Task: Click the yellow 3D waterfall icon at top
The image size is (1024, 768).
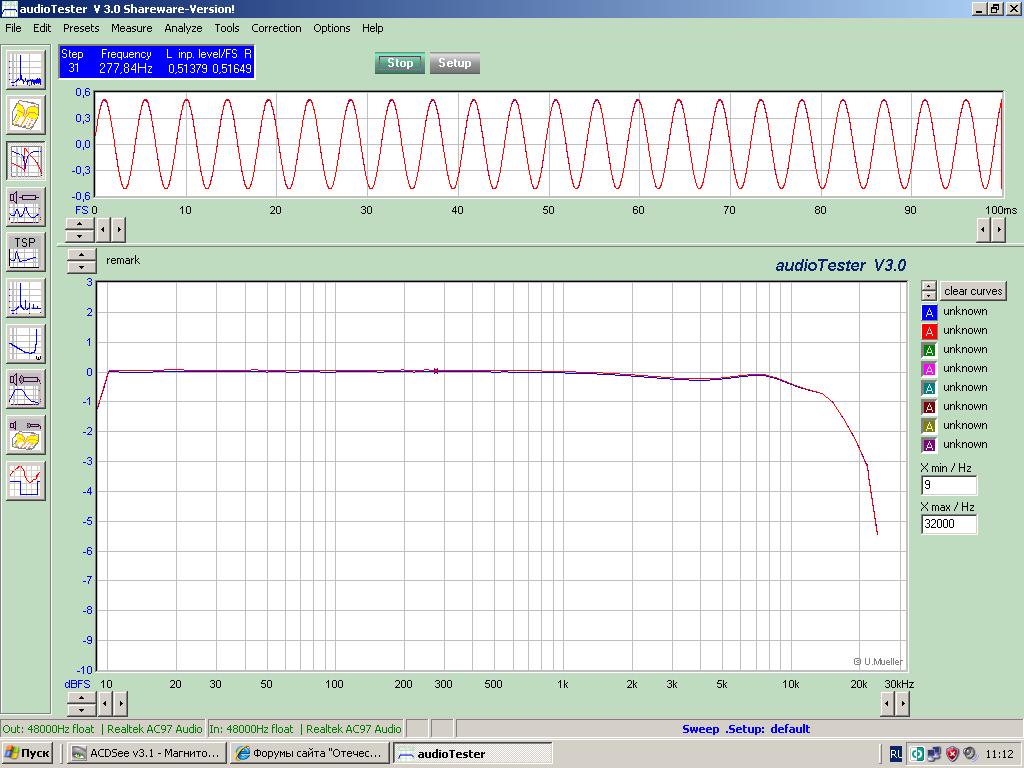Action: coord(26,115)
